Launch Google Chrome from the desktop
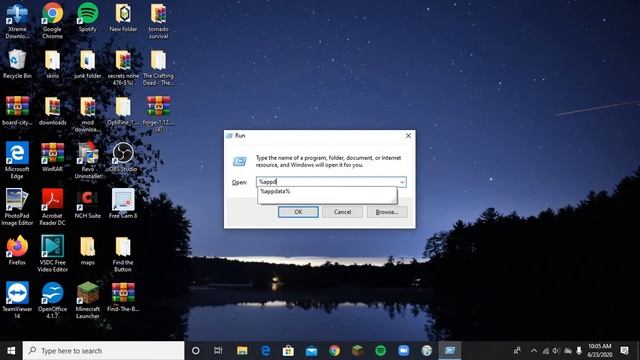This screenshot has height=360, width=640. [x=52, y=20]
